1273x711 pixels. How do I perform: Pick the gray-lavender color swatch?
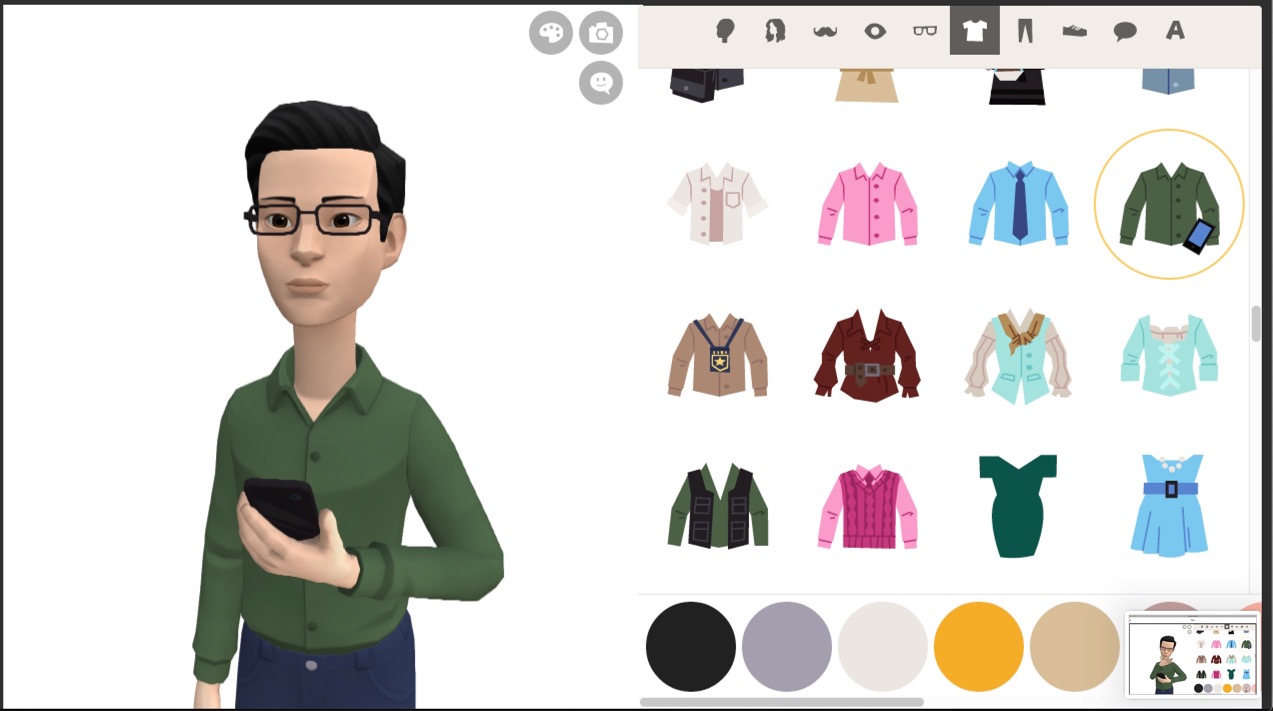click(x=787, y=647)
